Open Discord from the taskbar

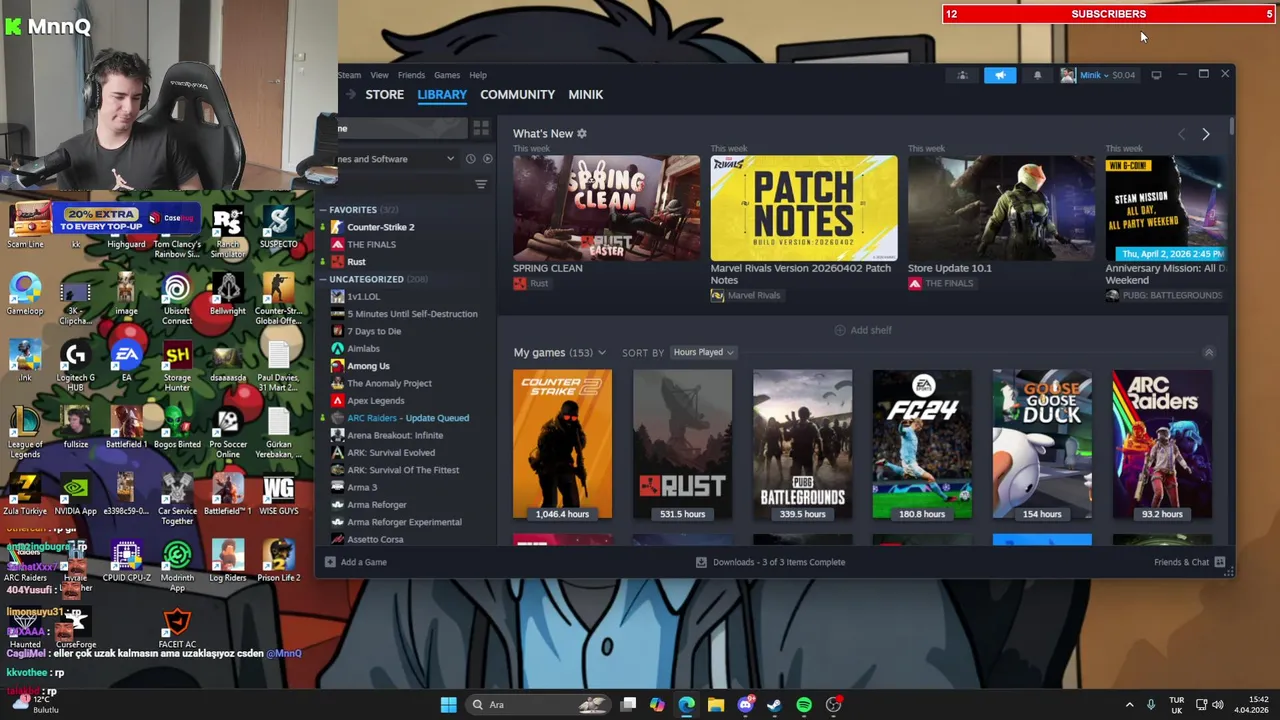(745, 705)
